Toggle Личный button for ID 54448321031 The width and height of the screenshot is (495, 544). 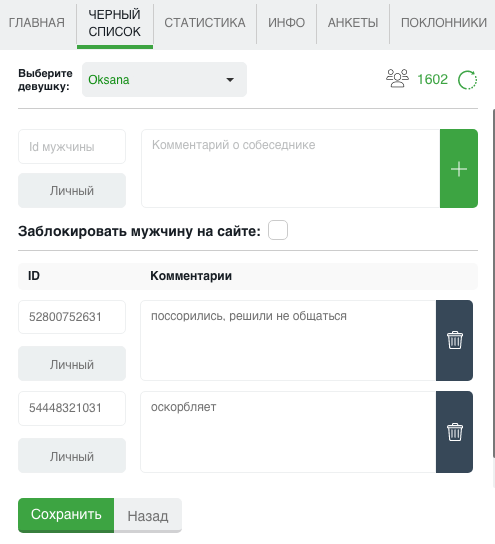[x=72, y=456]
